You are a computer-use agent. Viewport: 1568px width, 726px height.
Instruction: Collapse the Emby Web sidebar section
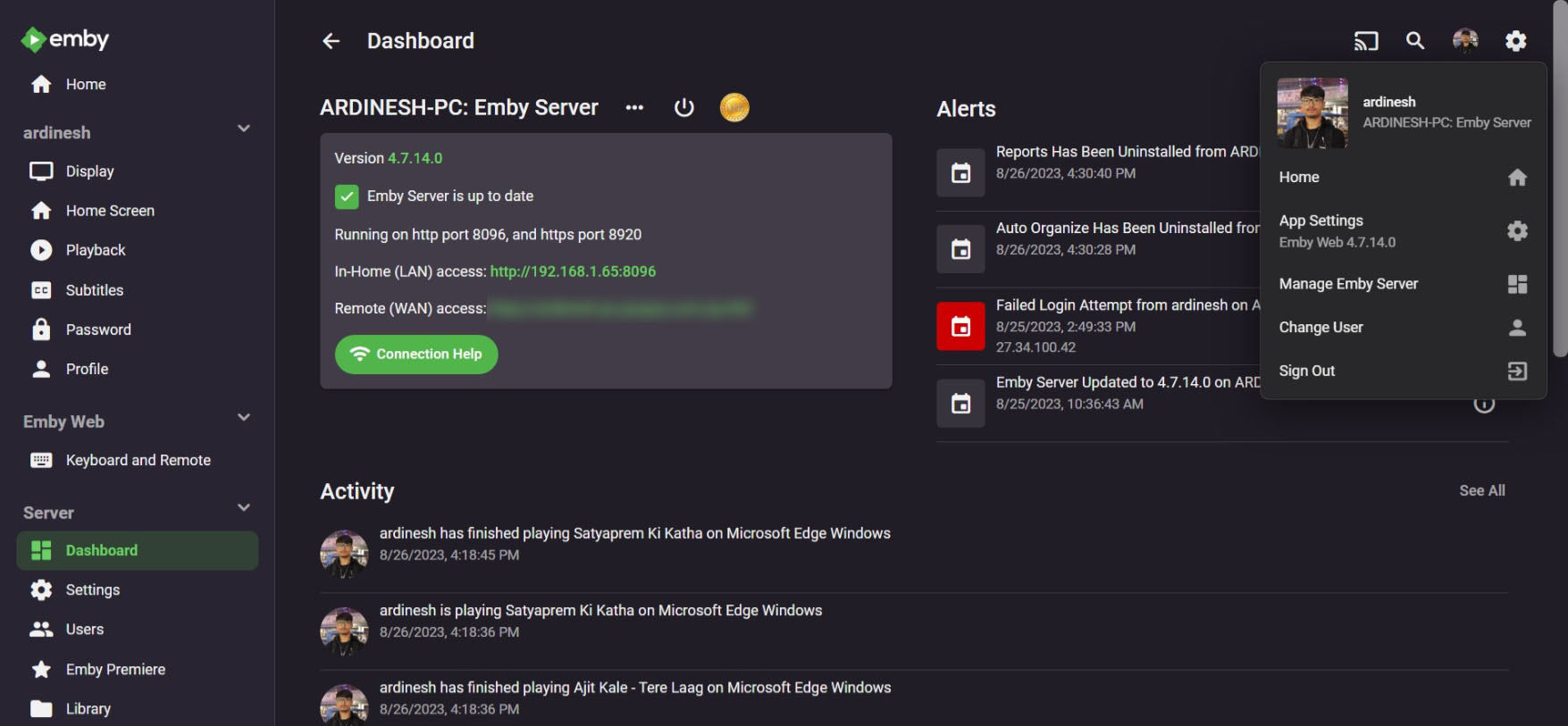243,418
